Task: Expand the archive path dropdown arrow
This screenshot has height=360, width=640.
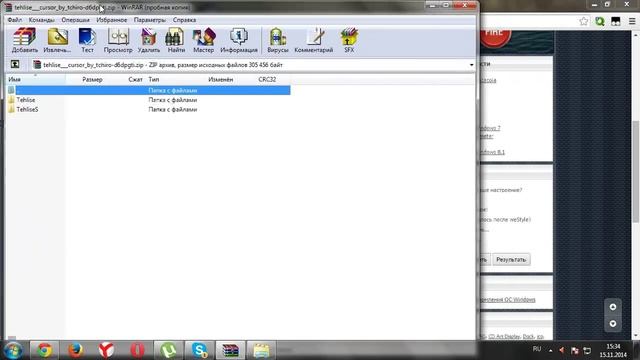Action: (x=471, y=65)
